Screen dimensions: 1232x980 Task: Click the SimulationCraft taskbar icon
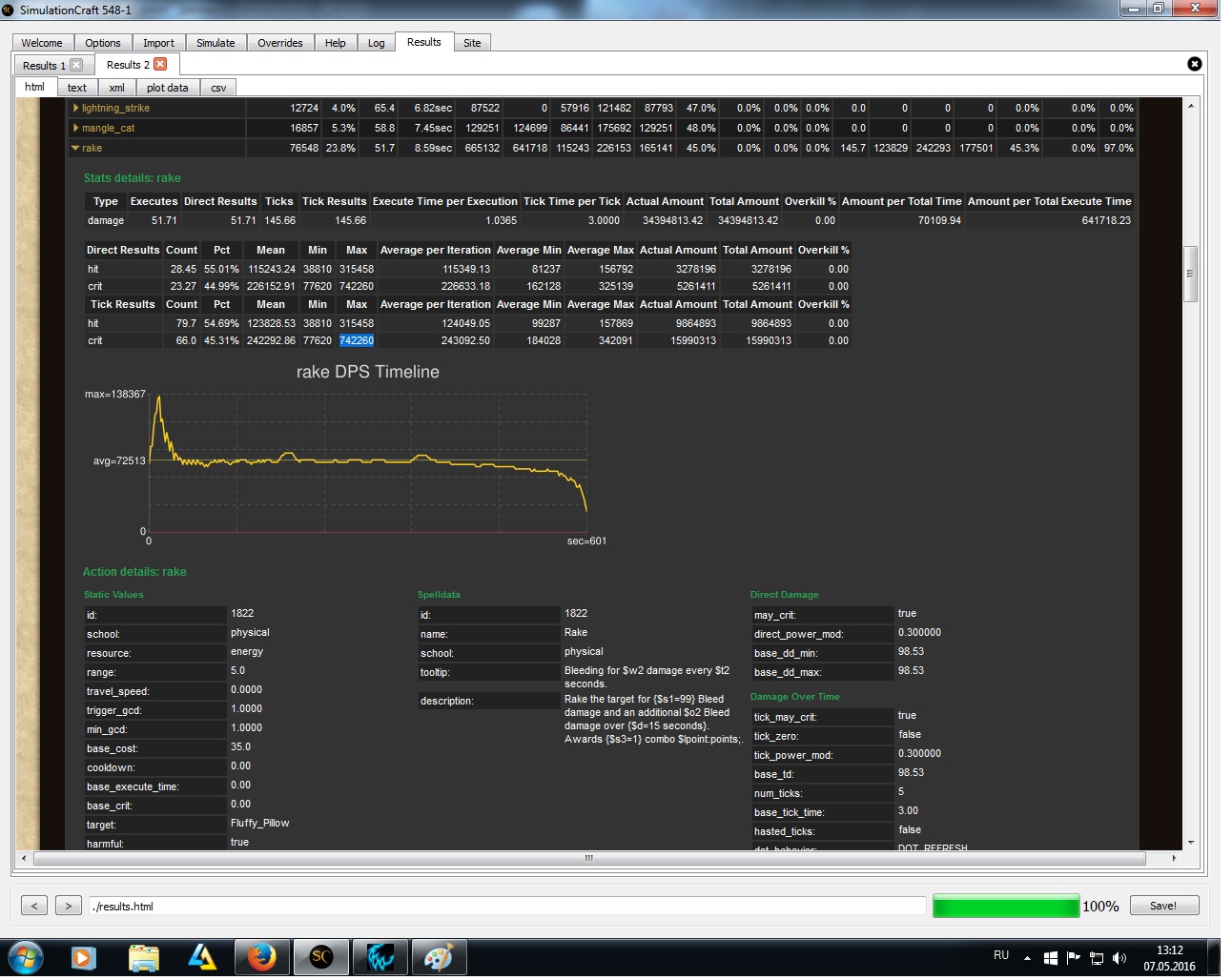pyautogui.click(x=321, y=957)
